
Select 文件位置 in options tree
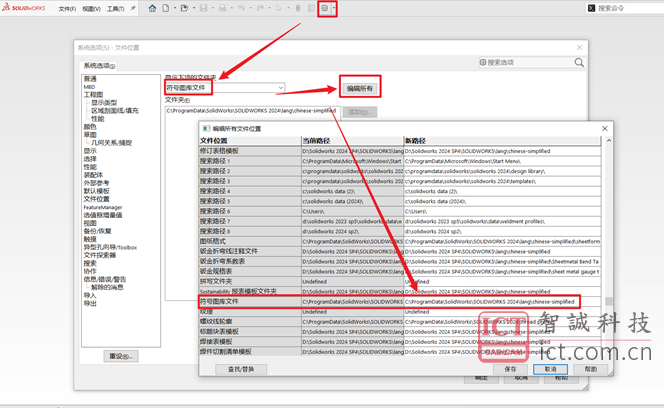(x=96, y=199)
